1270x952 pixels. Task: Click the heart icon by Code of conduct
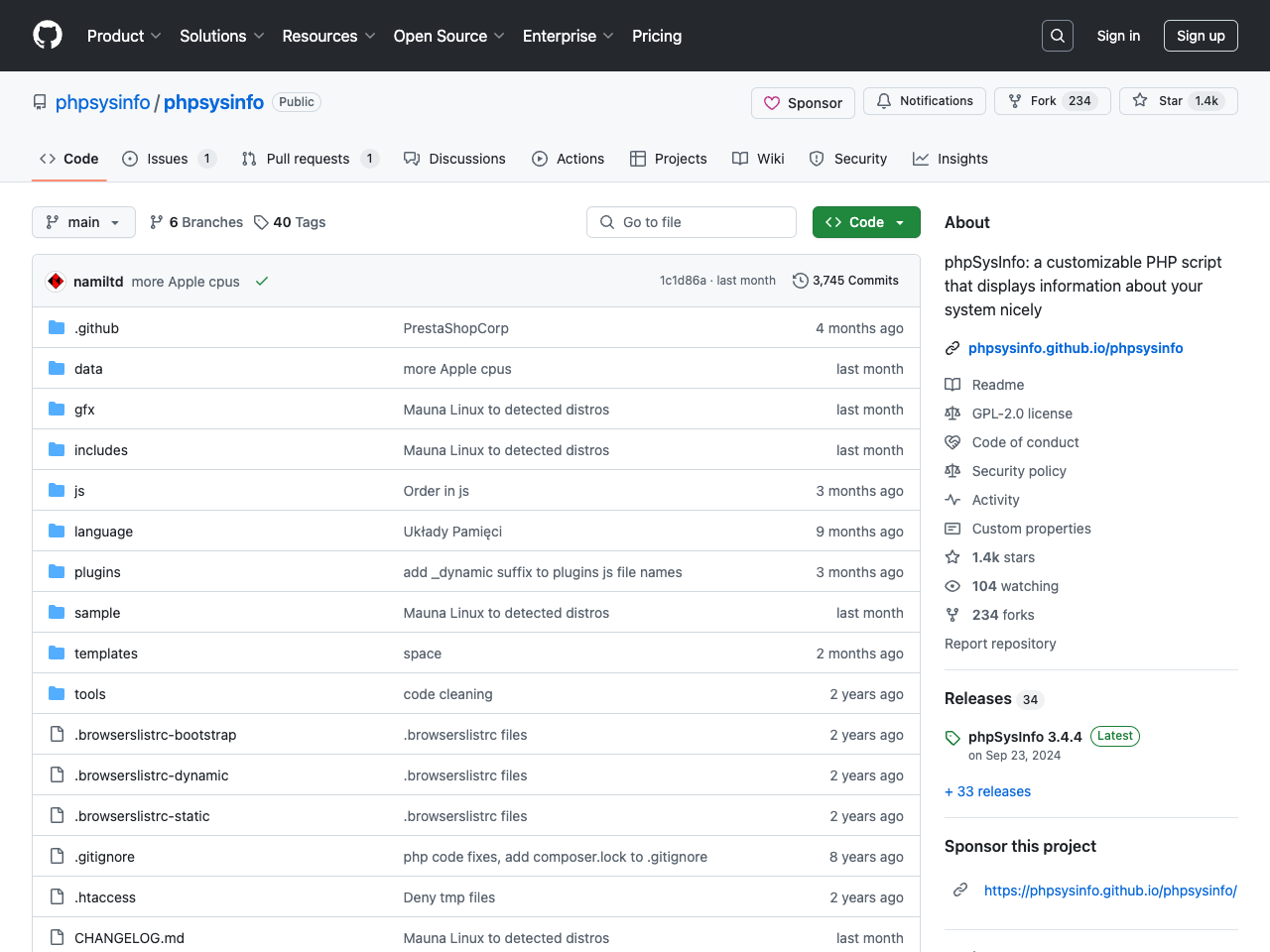[x=952, y=442]
